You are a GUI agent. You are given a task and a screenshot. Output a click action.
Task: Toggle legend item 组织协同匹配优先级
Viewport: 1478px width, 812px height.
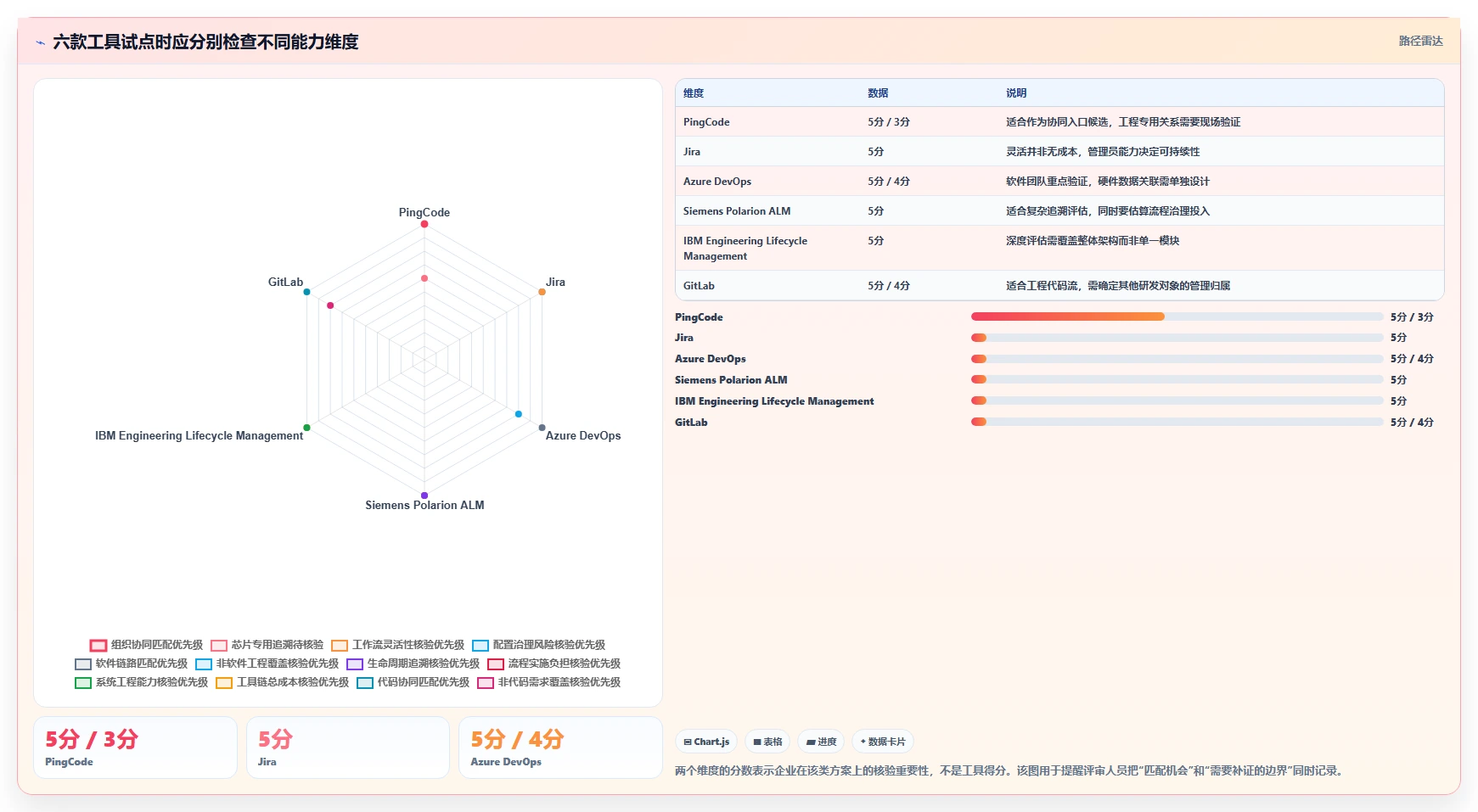point(146,645)
